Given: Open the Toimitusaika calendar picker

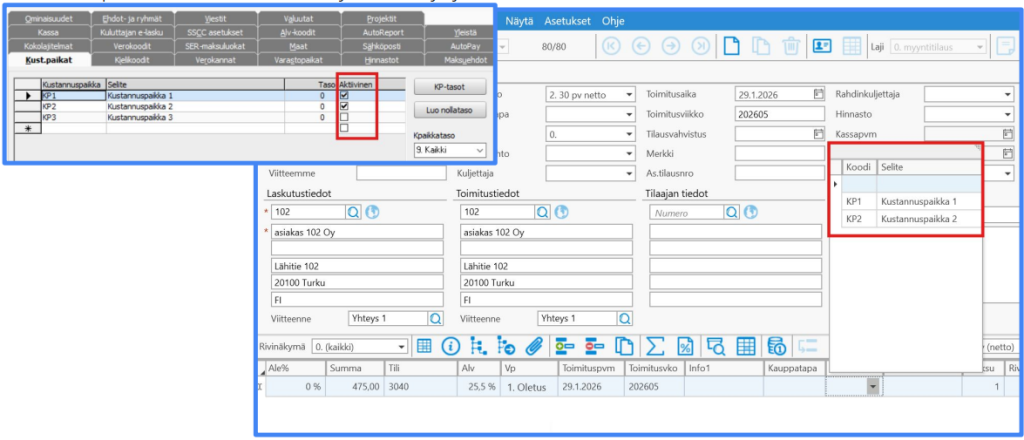Looking at the screenshot, I should click(818, 94).
